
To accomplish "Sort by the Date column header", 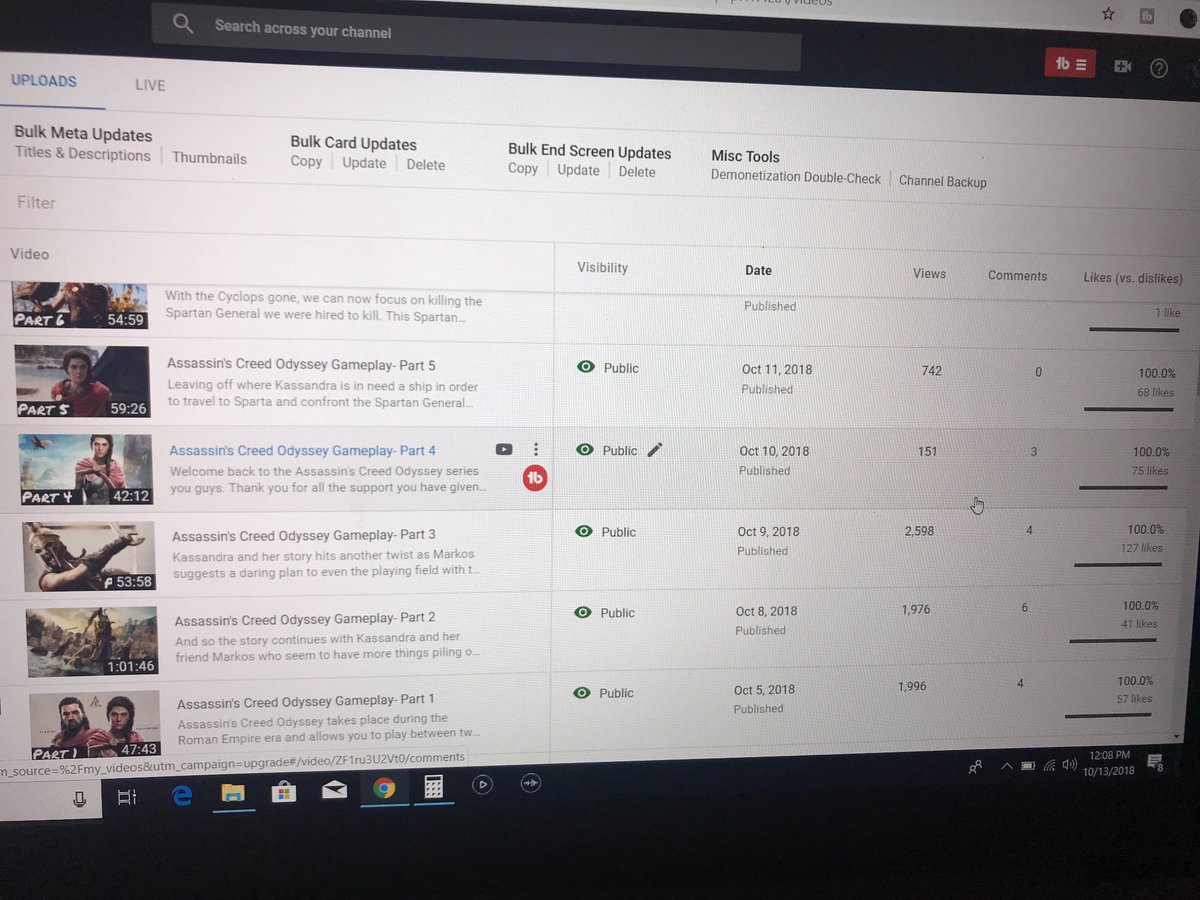I will [758, 270].
